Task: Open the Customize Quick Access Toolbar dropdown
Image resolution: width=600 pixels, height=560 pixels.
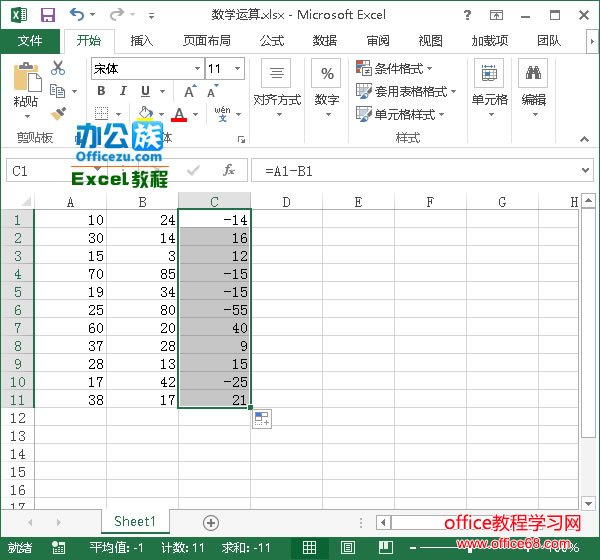Action: (x=152, y=16)
